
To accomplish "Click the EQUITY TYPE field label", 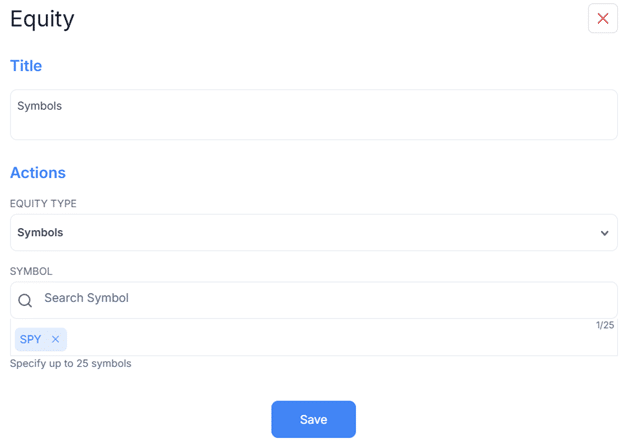I will pos(43,204).
